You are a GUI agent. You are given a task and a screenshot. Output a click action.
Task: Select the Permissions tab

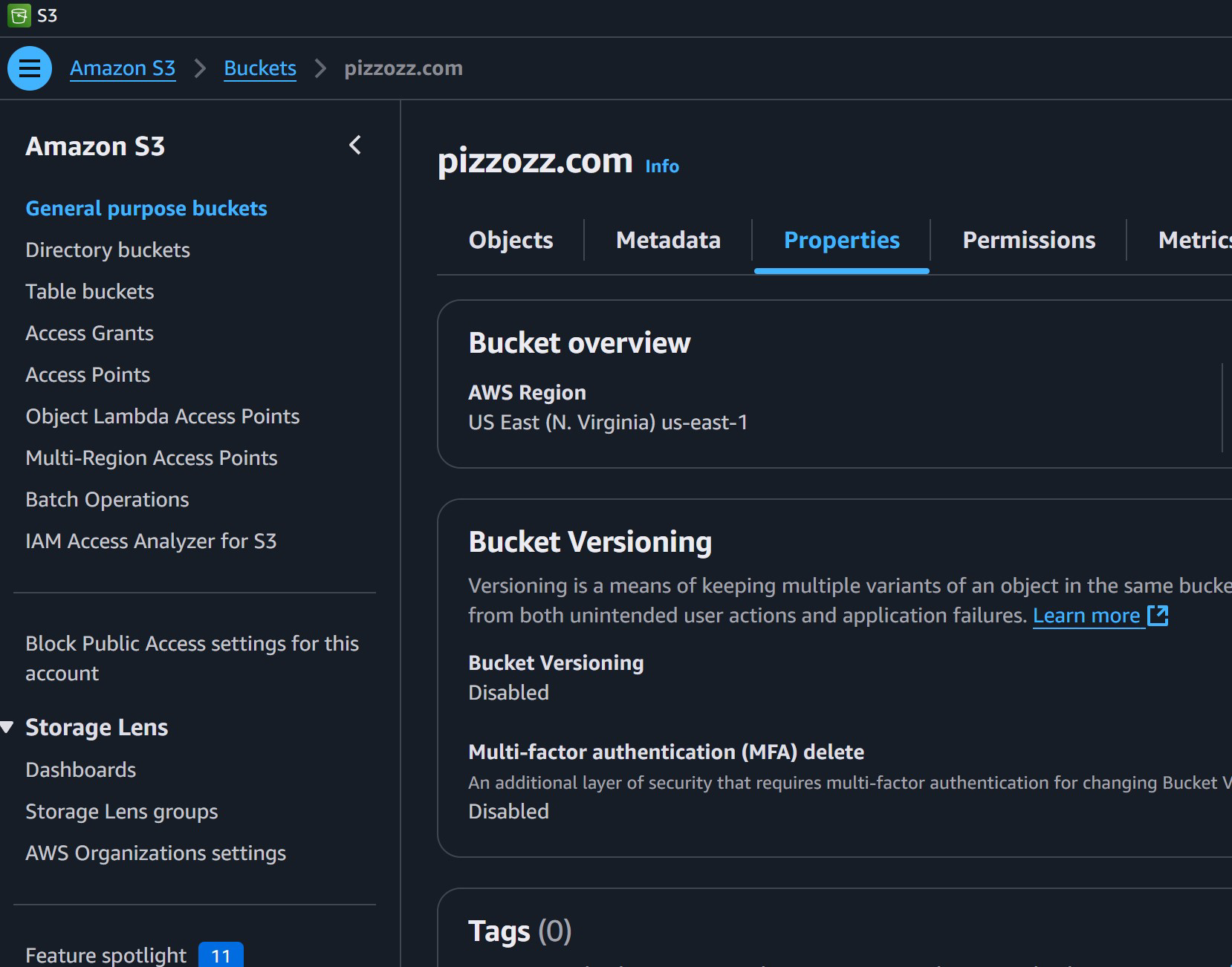pyautogui.click(x=1028, y=240)
